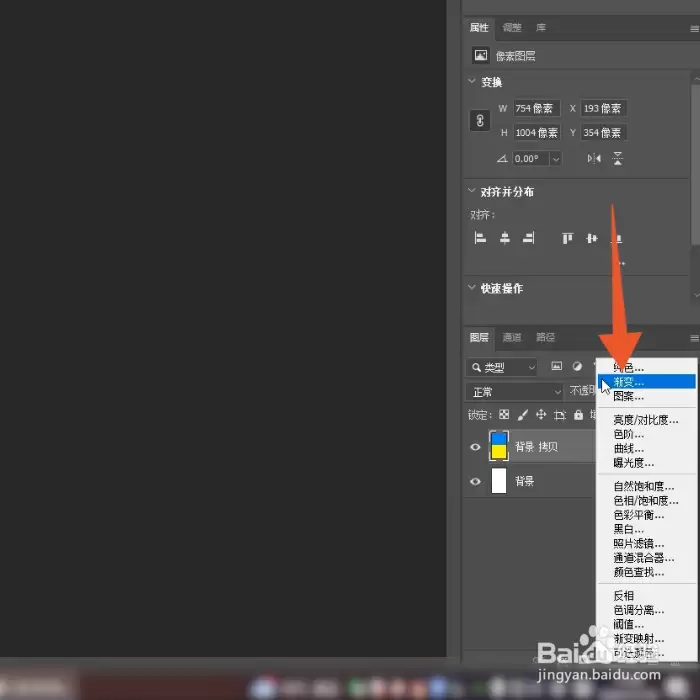Viewport: 700px width, 700px height.
Task: Switch to the 通道 tab
Action: click(512, 338)
